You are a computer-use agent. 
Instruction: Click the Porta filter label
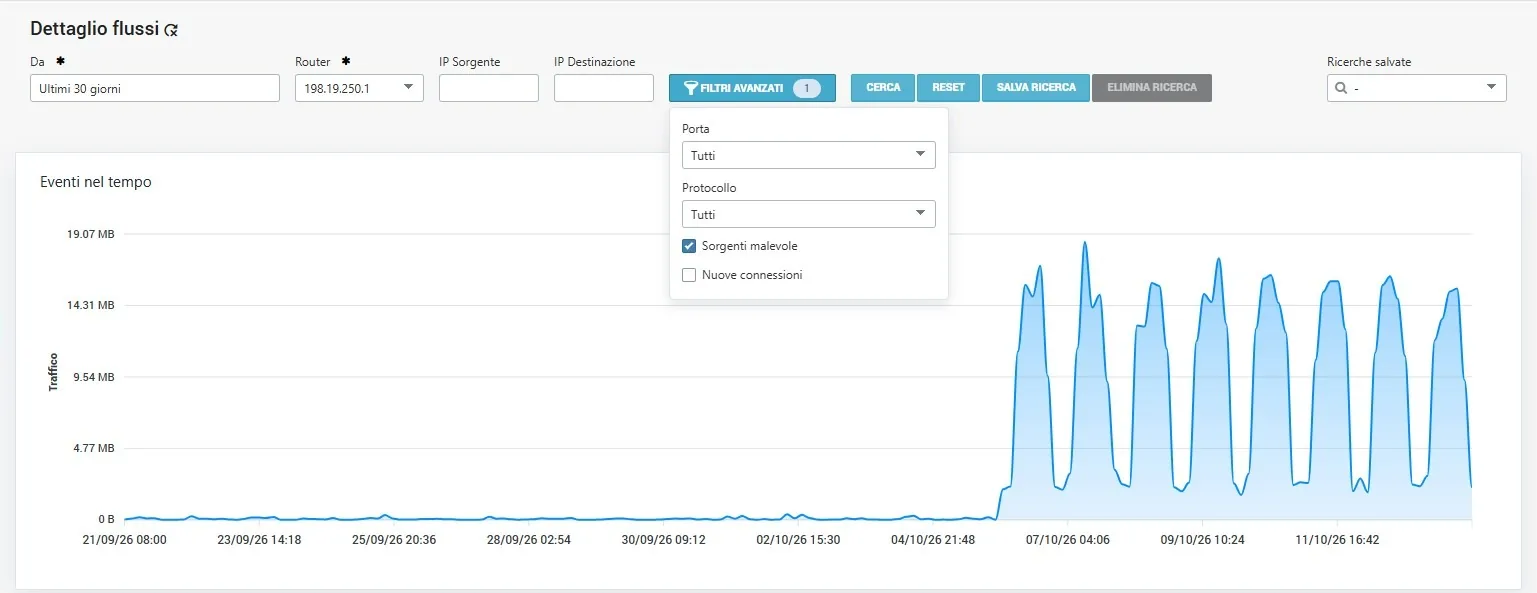(x=696, y=129)
